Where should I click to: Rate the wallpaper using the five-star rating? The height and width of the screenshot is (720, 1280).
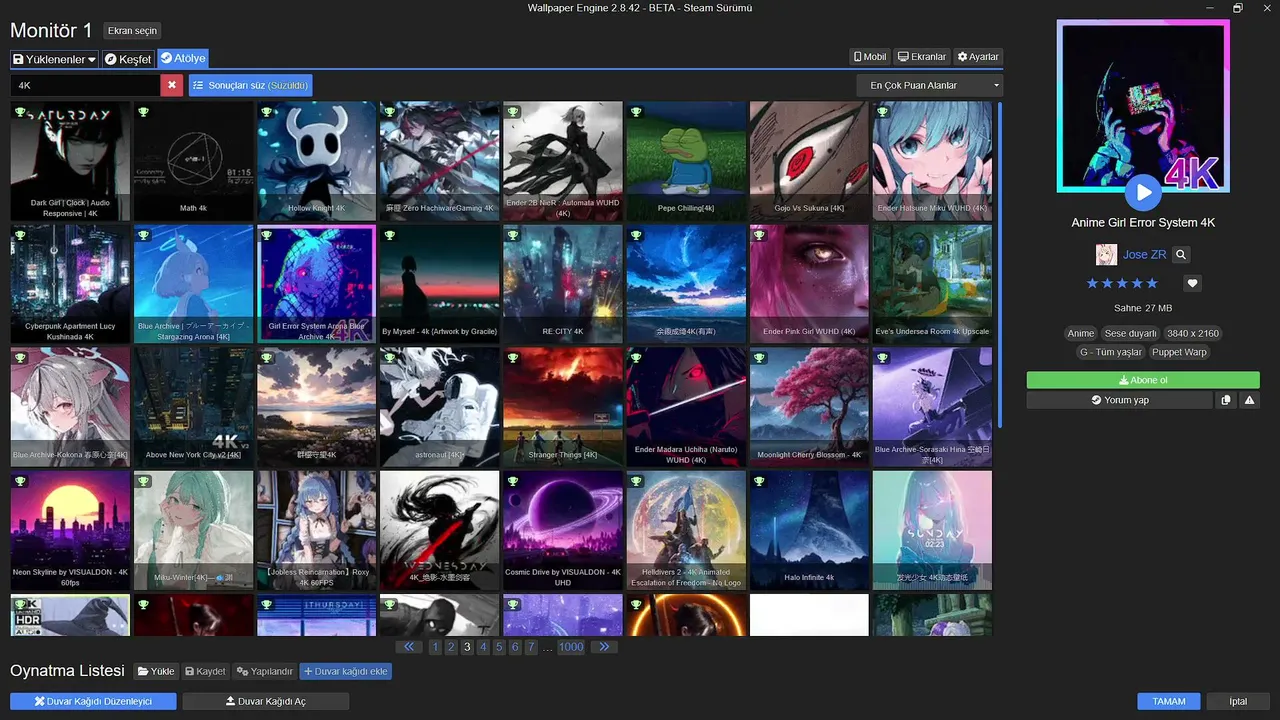click(1122, 284)
